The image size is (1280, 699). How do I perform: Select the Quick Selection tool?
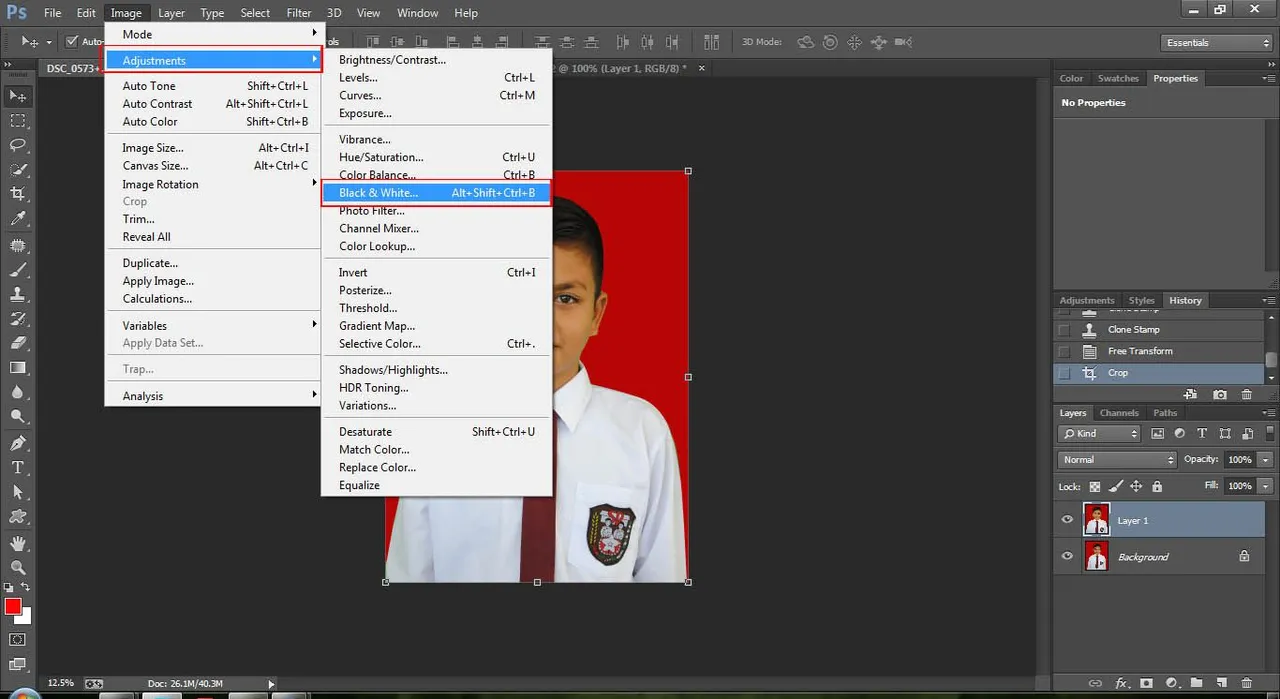click(18, 169)
